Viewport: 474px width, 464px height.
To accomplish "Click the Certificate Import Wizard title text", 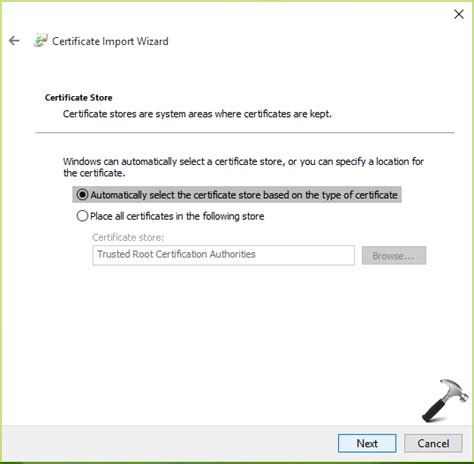I will [110, 41].
